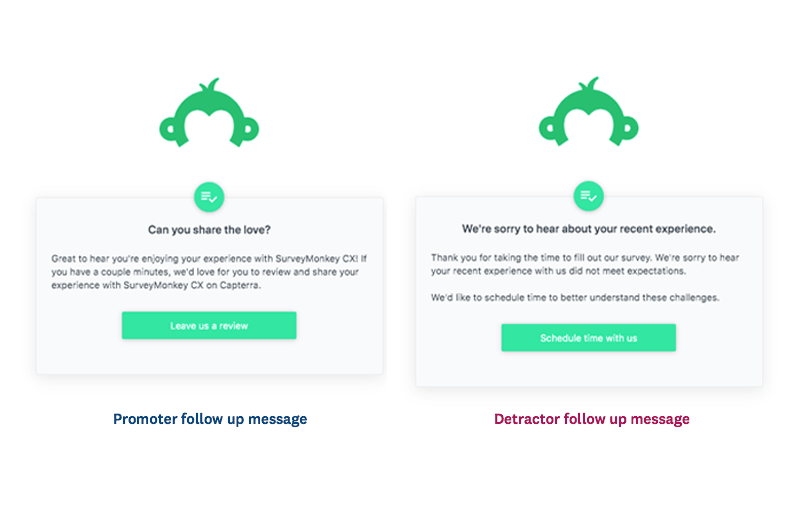The height and width of the screenshot is (521, 800).
Task: Select the "We're sorry to hear" heading
Action: (588, 229)
